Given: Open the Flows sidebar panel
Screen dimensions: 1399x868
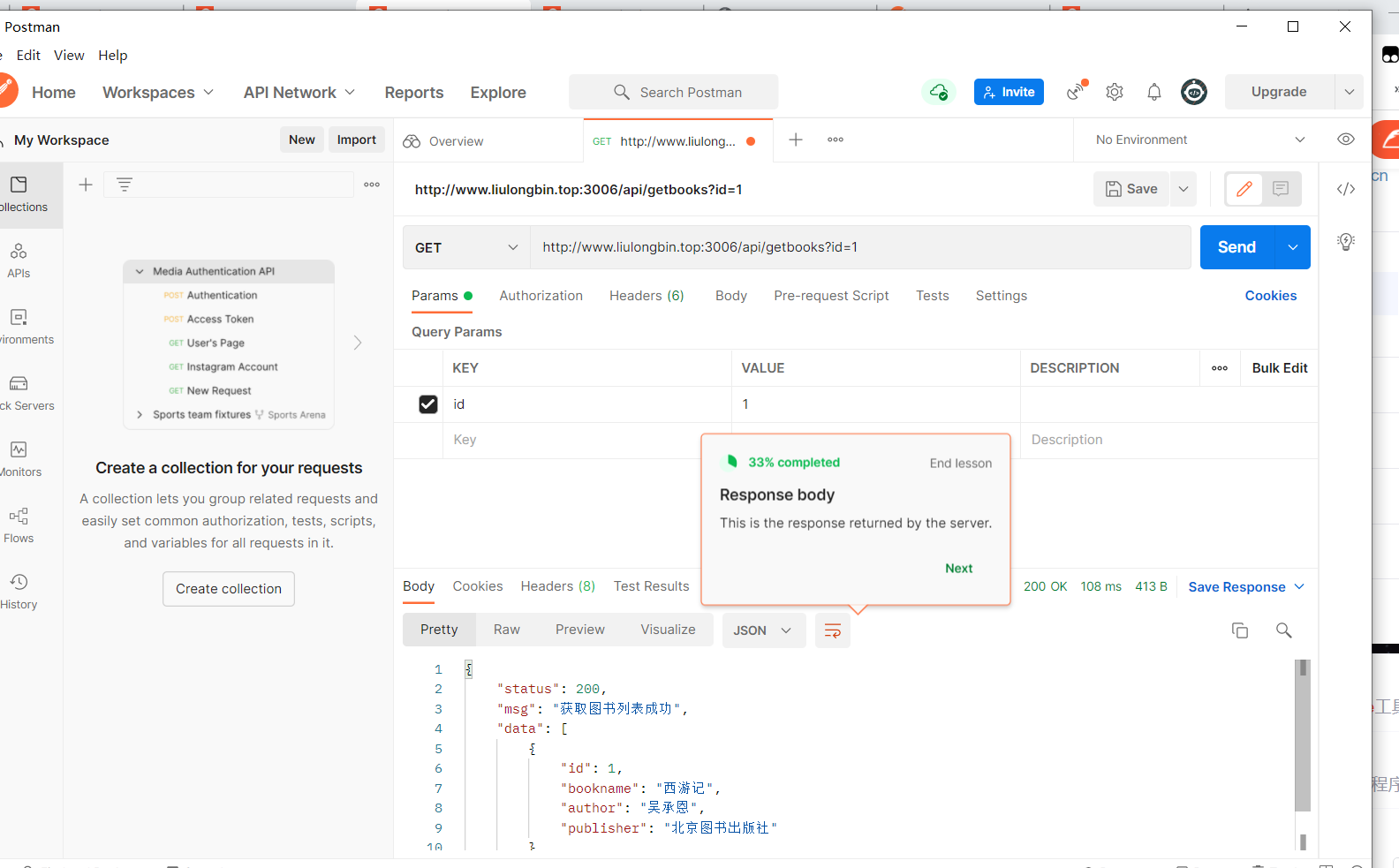Looking at the screenshot, I should click(19, 525).
